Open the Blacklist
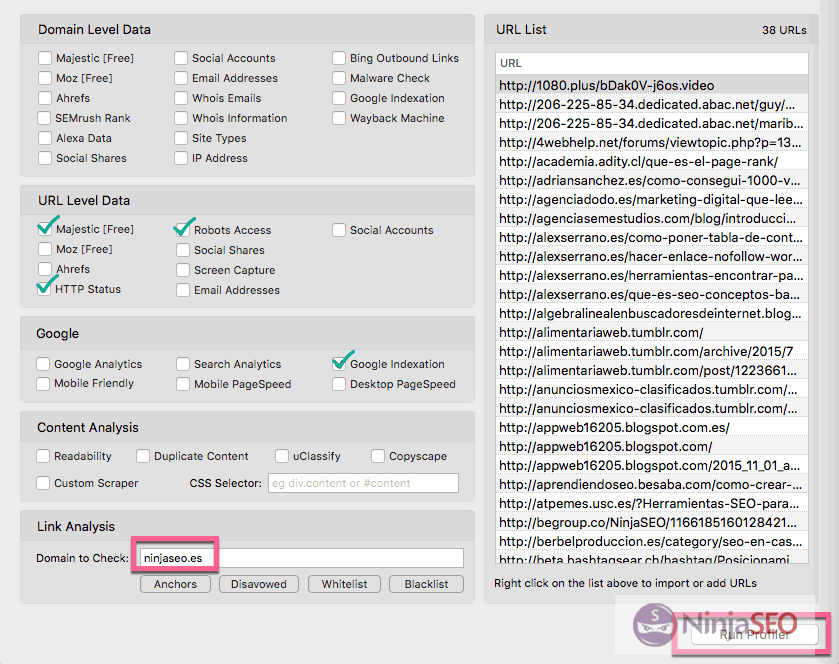The image size is (839, 664). [x=426, y=584]
